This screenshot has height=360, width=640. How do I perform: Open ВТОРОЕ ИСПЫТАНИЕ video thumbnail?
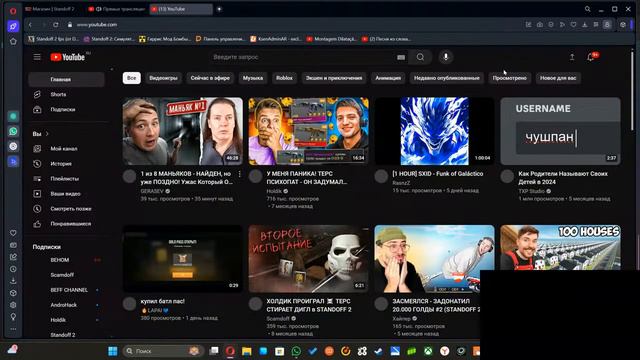click(x=309, y=259)
